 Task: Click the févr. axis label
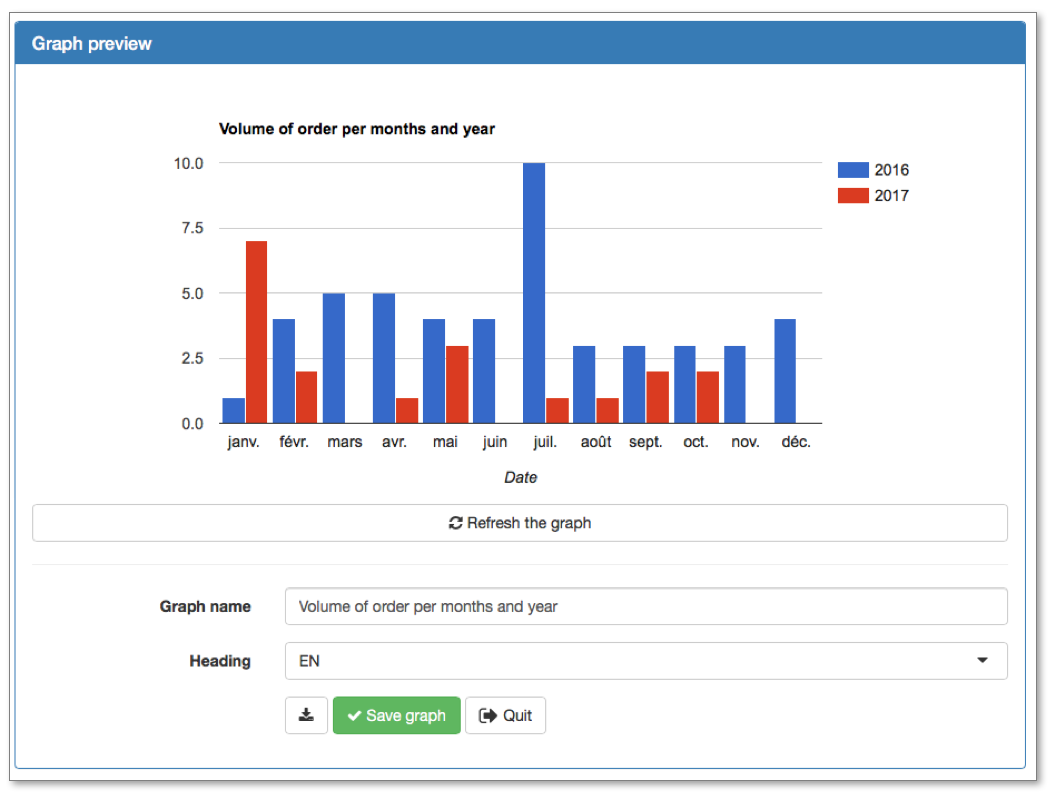(294, 442)
